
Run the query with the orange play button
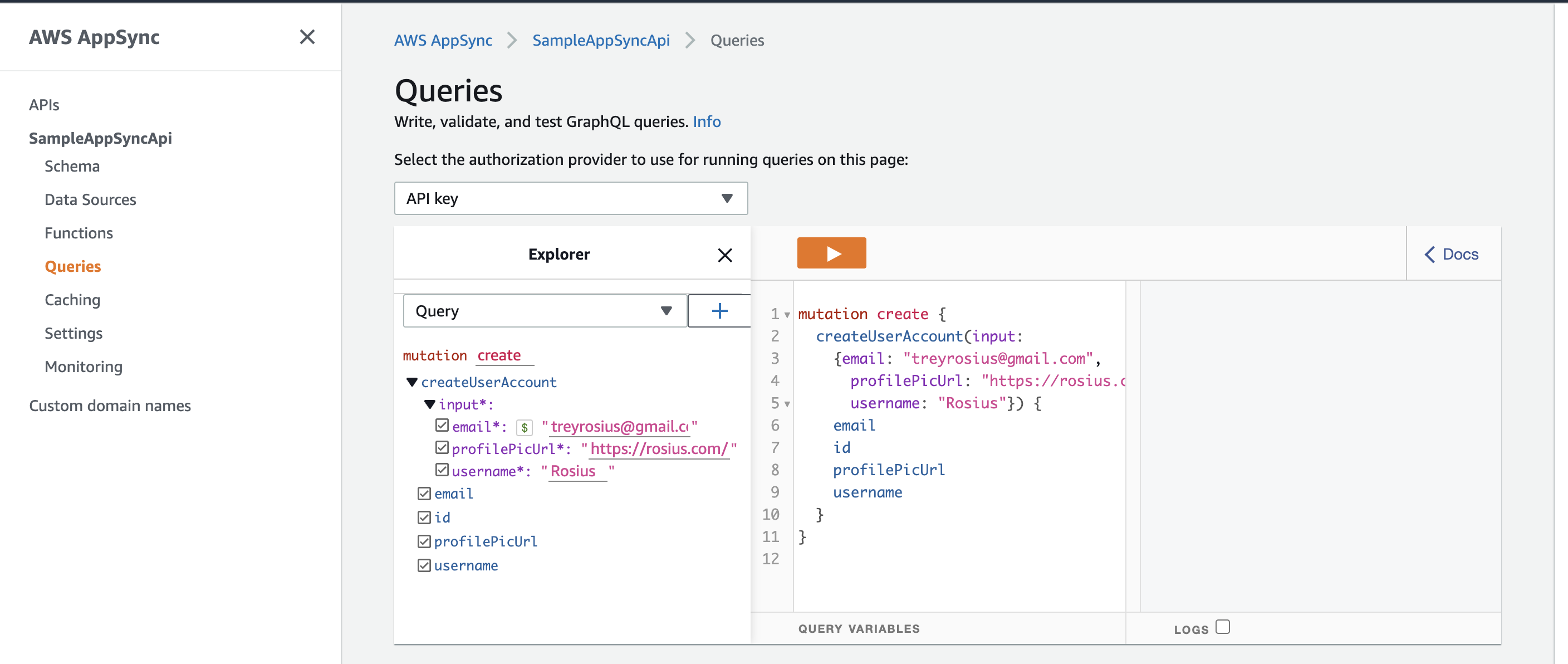pos(831,253)
